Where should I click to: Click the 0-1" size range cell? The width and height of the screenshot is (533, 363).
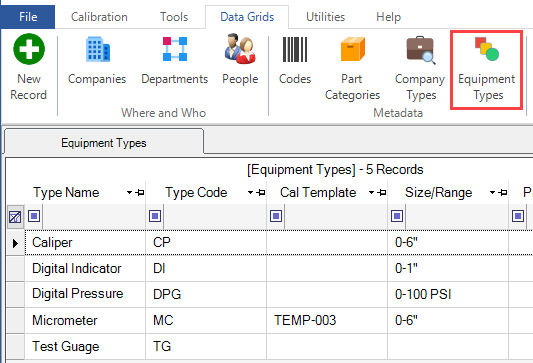[x=448, y=269]
